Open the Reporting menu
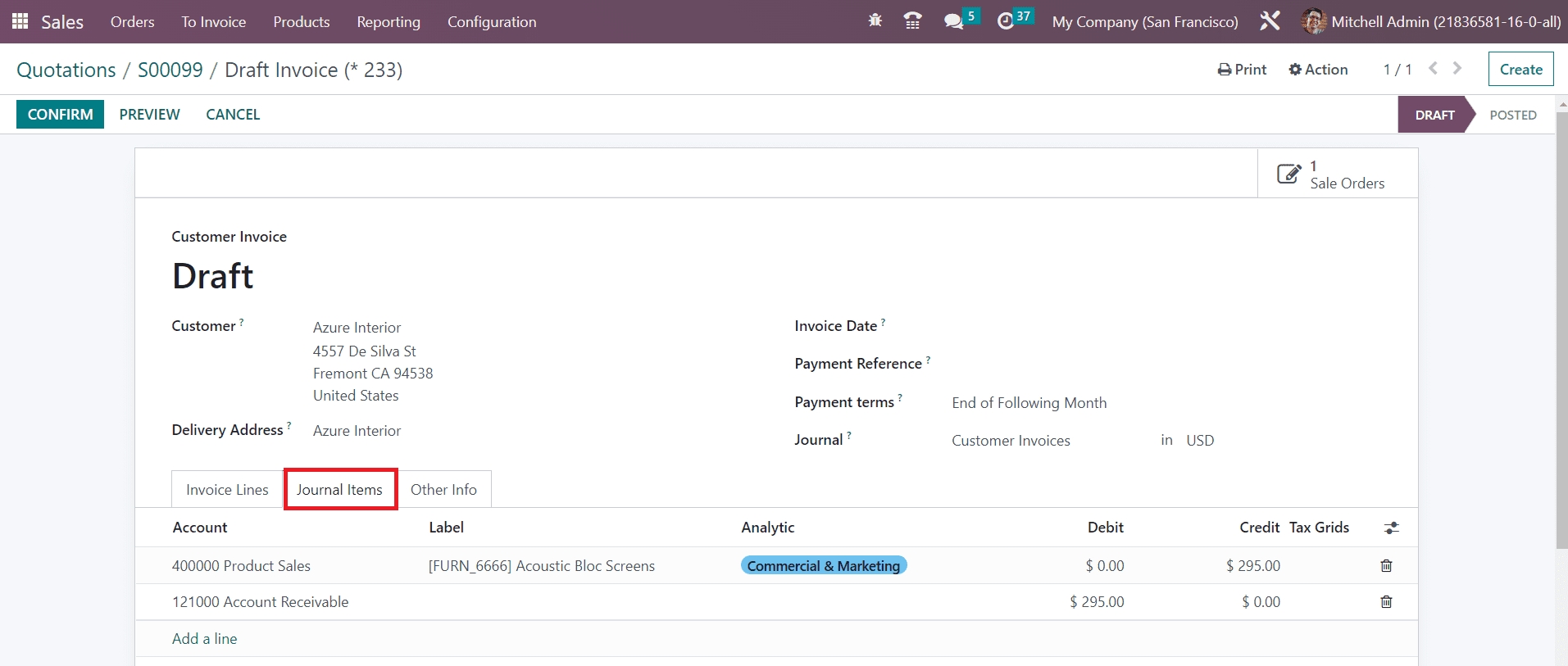The height and width of the screenshot is (666, 1568). [x=388, y=22]
